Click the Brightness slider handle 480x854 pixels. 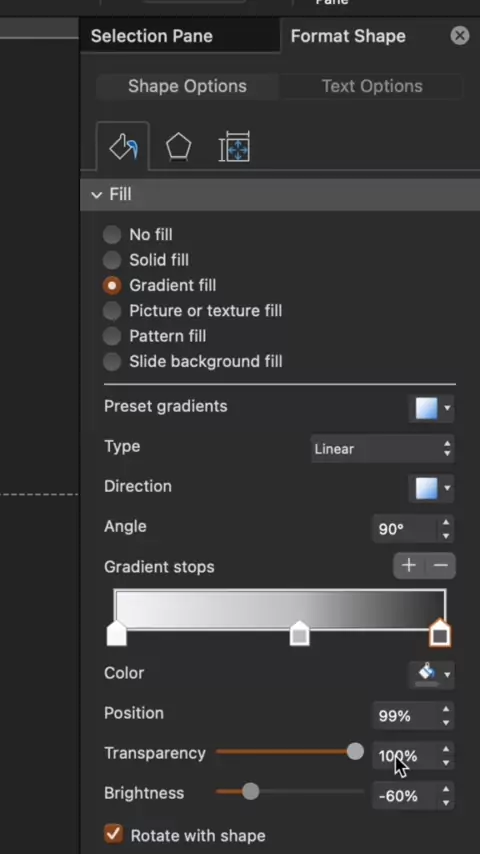pos(251,792)
